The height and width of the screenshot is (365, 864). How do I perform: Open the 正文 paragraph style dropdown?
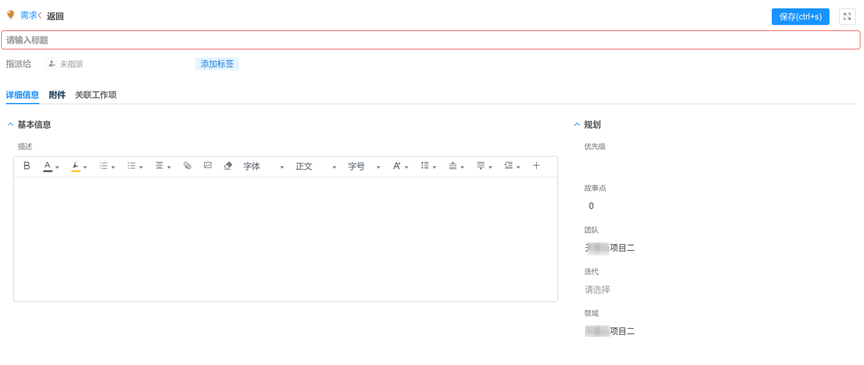(316, 167)
